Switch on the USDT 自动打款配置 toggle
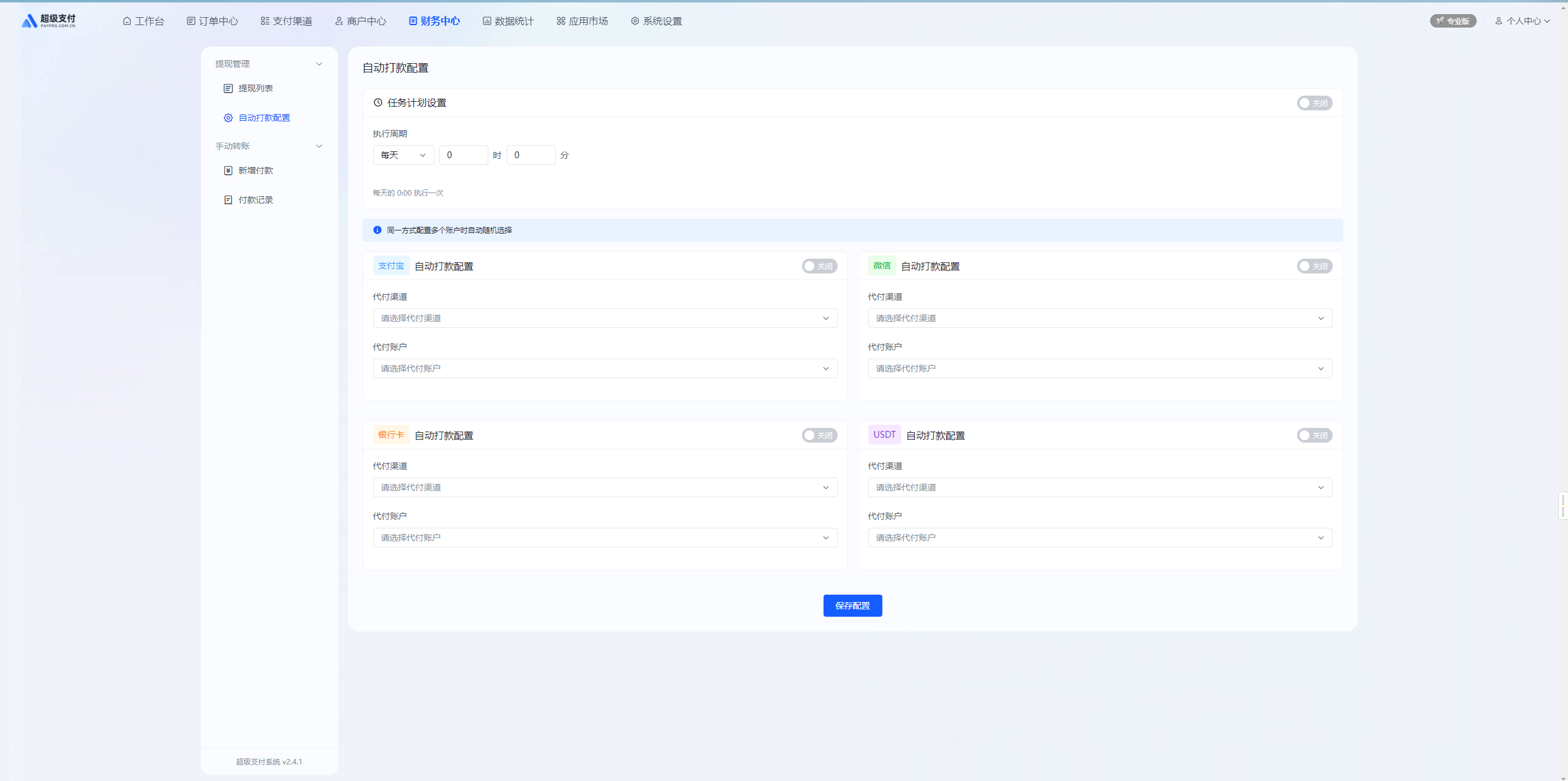 point(1314,435)
